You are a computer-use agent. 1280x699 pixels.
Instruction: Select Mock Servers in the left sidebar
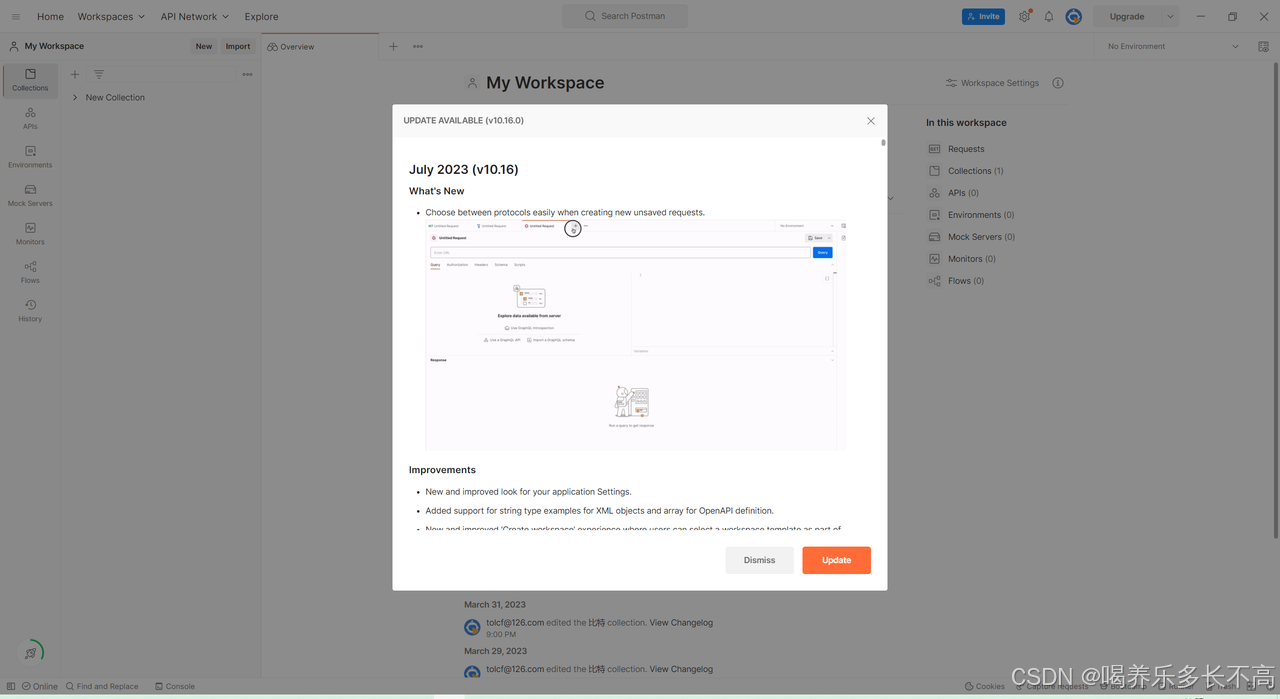coord(30,196)
